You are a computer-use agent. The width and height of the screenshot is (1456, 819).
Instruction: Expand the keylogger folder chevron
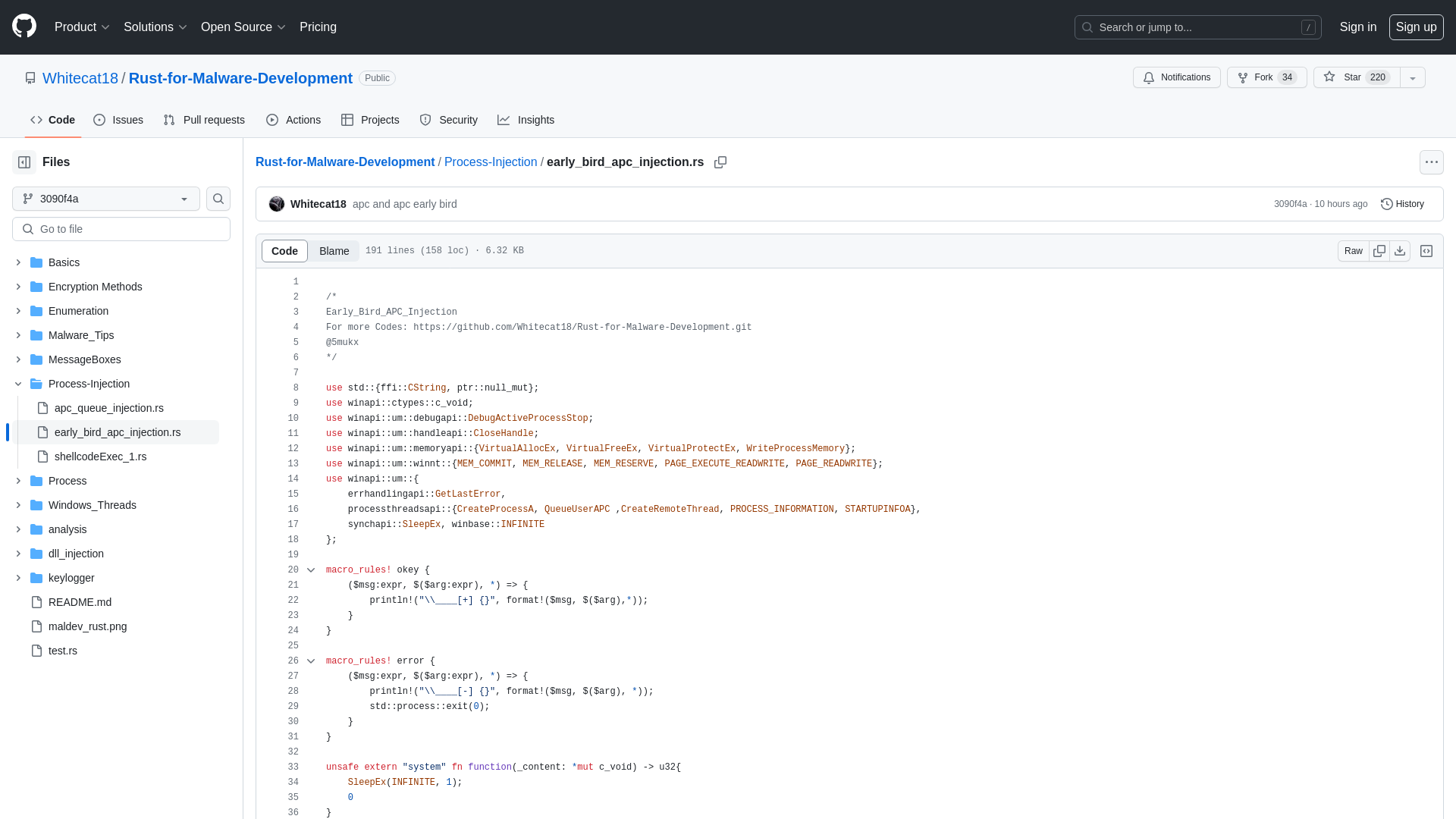[18, 578]
